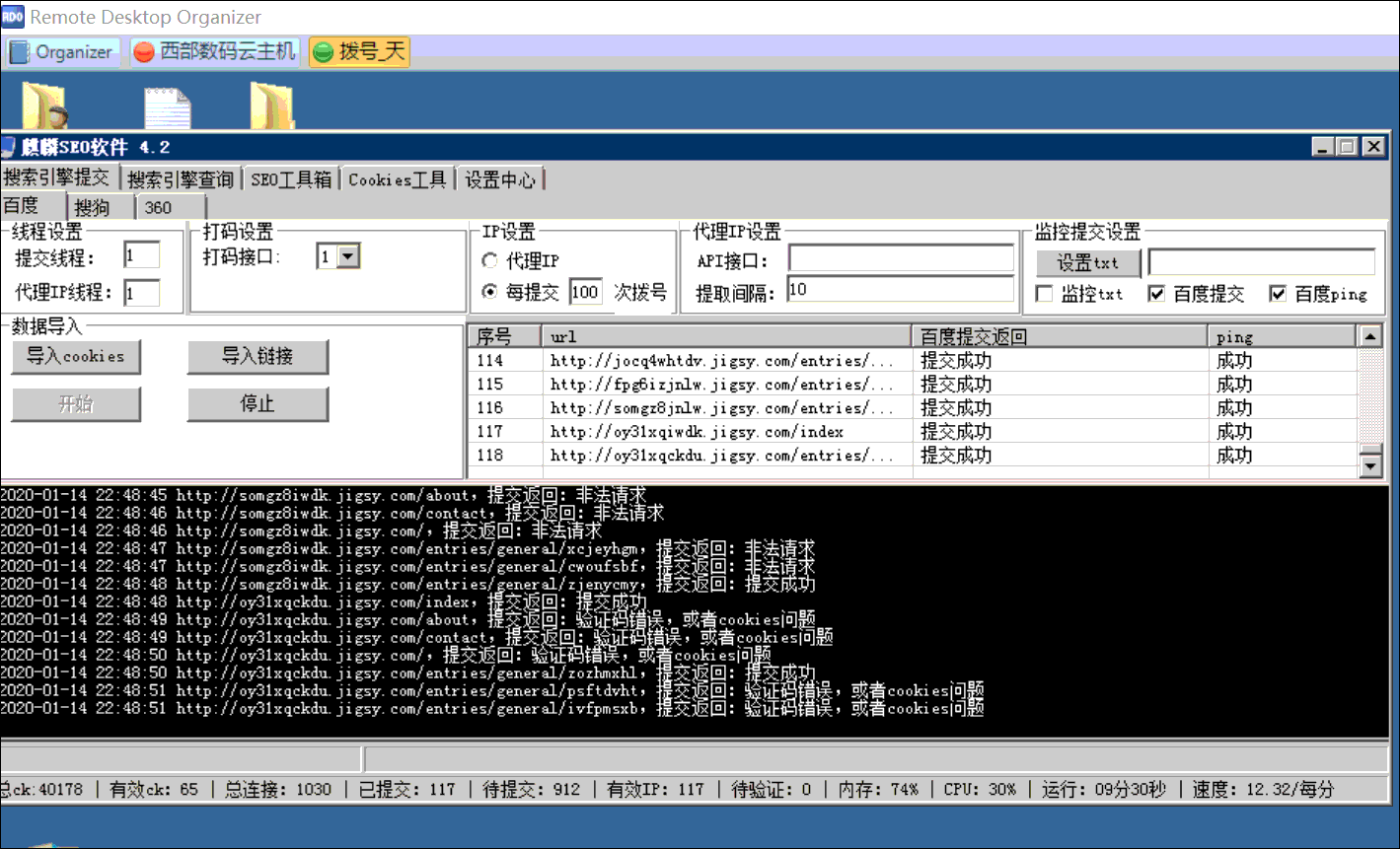The height and width of the screenshot is (849, 1400).
Task: Open the desktop folder icon with magnifier
Action: click(x=44, y=106)
